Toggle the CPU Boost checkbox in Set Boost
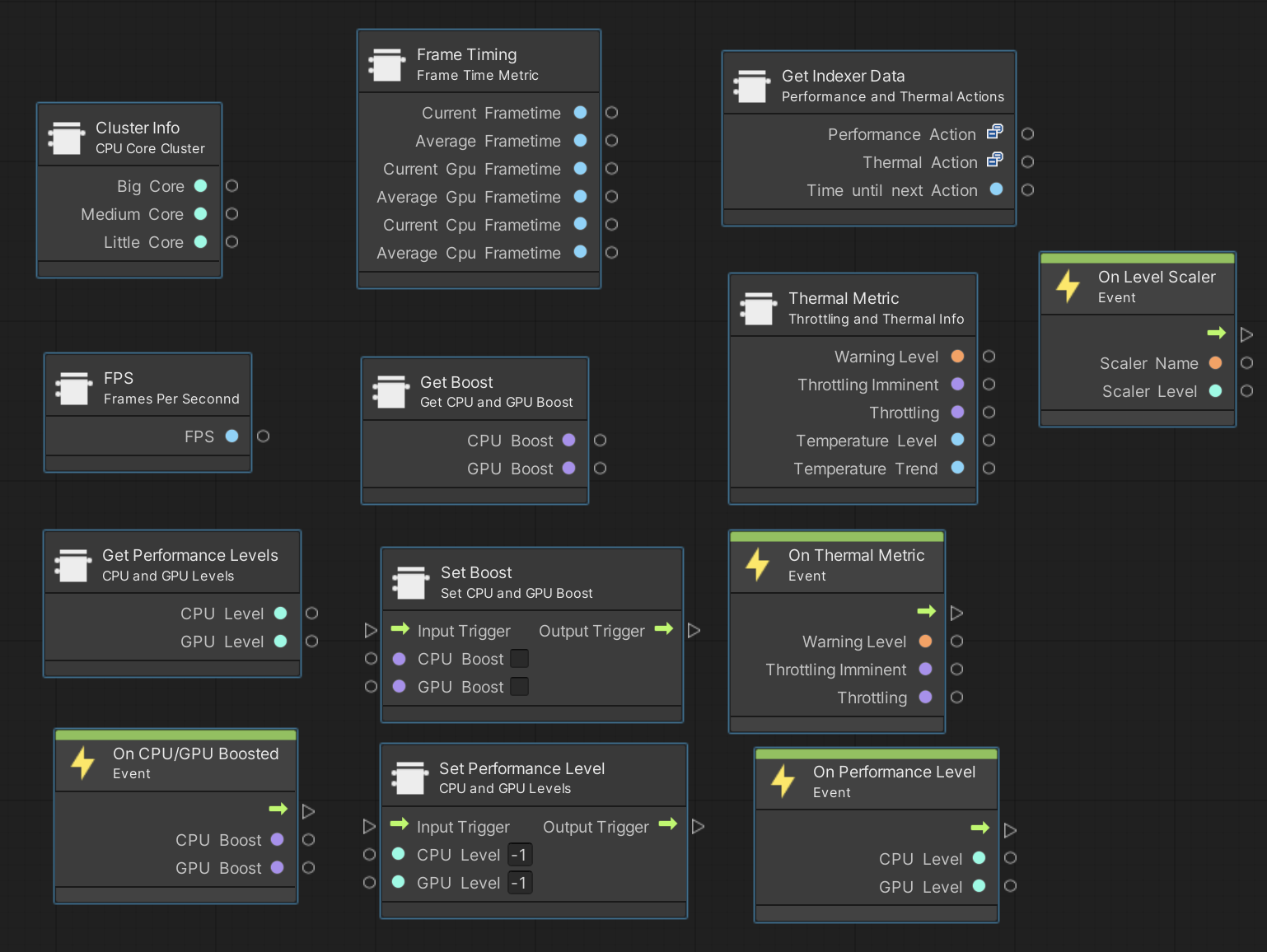Image resolution: width=1267 pixels, height=952 pixels. coord(519,658)
